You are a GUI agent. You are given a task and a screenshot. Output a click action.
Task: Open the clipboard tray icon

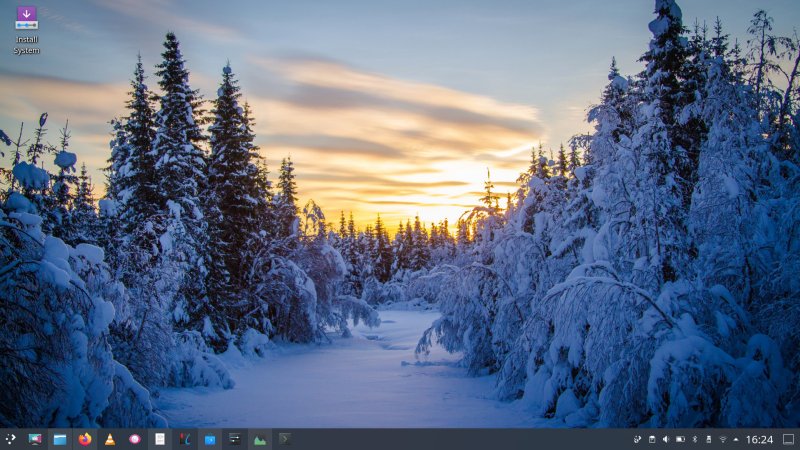point(652,439)
